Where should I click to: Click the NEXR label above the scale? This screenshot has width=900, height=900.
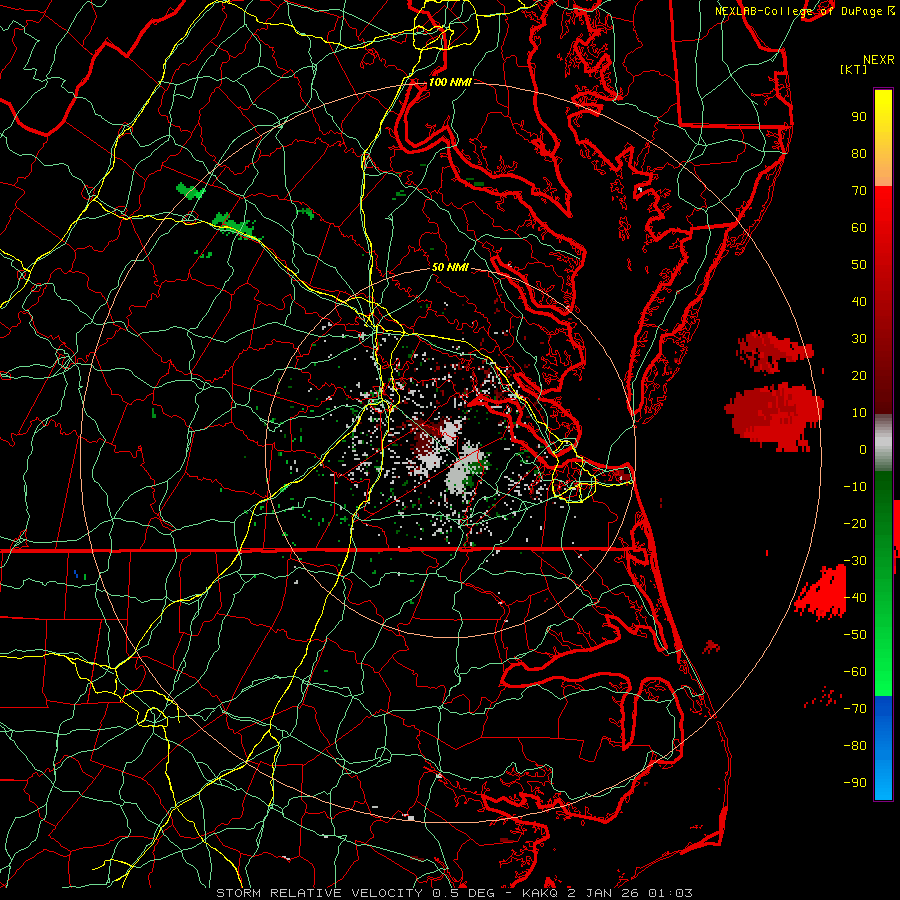tap(879, 60)
